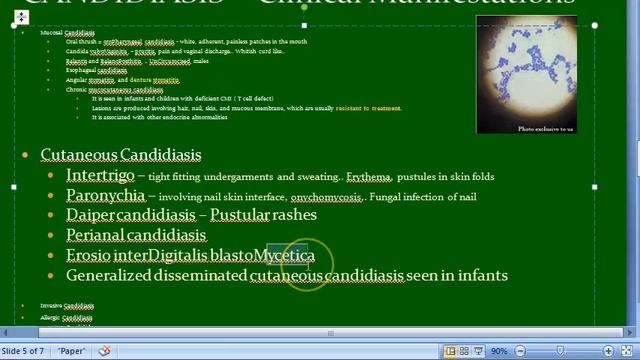Click the top-right corner handle of text box
Screen dimensions: 640x360
pos(595,25)
